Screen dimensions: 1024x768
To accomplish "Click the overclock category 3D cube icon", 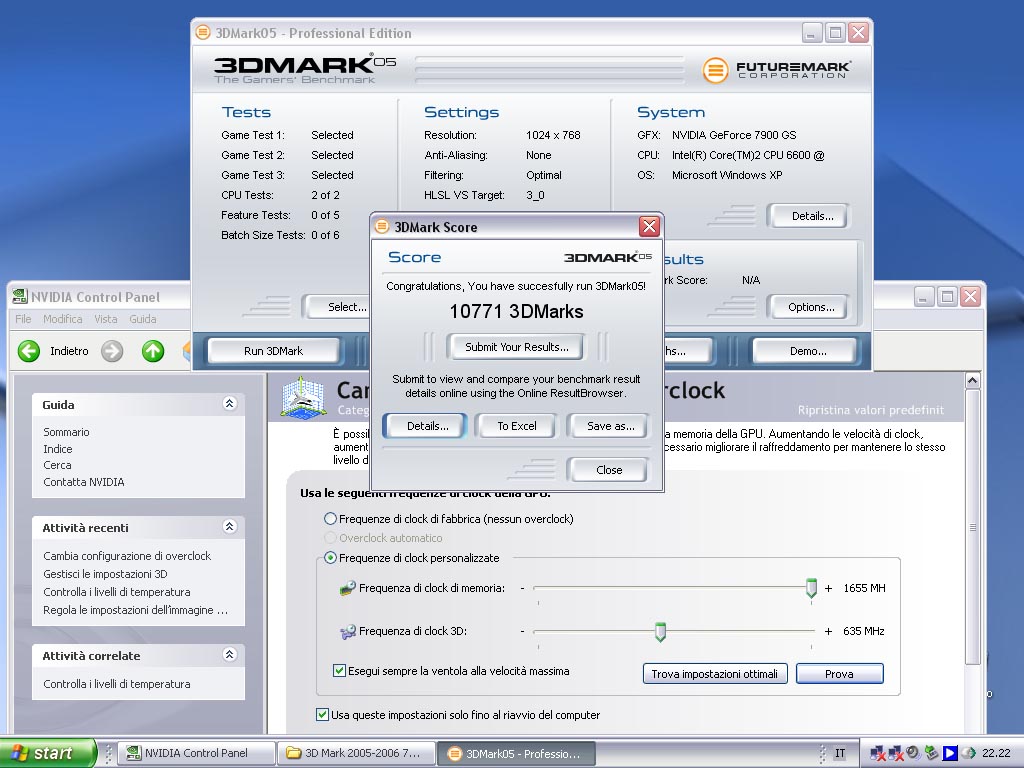I will (x=304, y=397).
